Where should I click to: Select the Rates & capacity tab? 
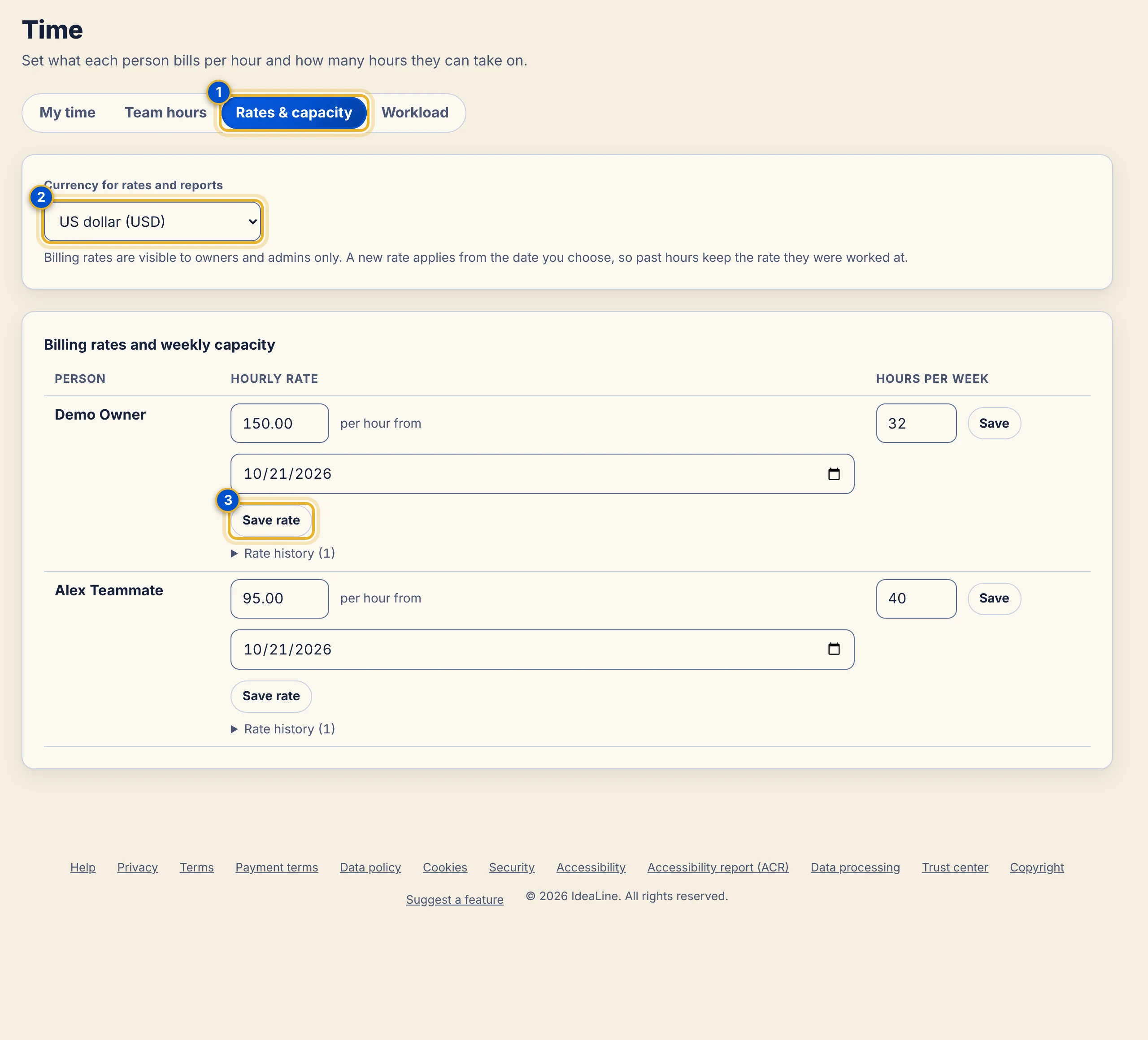[294, 113]
